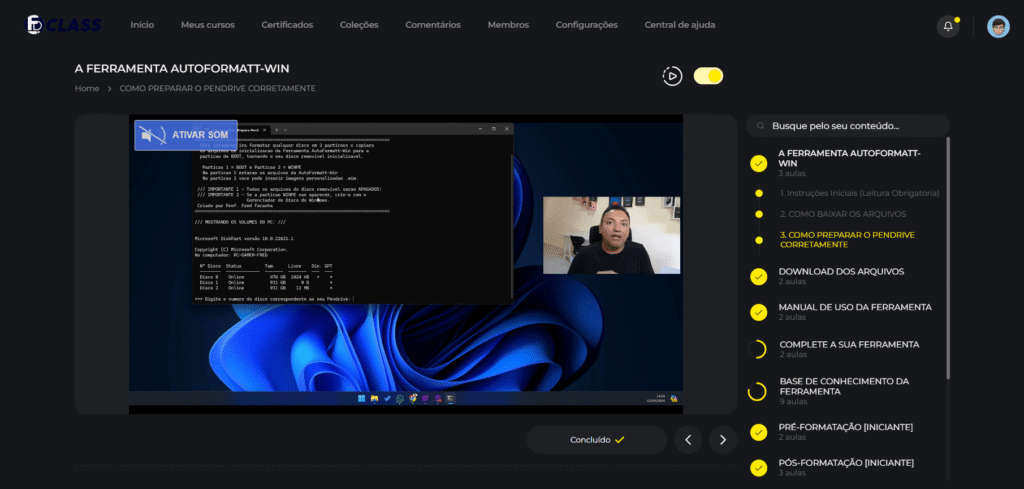The height and width of the screenshot is (489, 1024).
Task: Click the course list scrollbar
Action: 948,258
